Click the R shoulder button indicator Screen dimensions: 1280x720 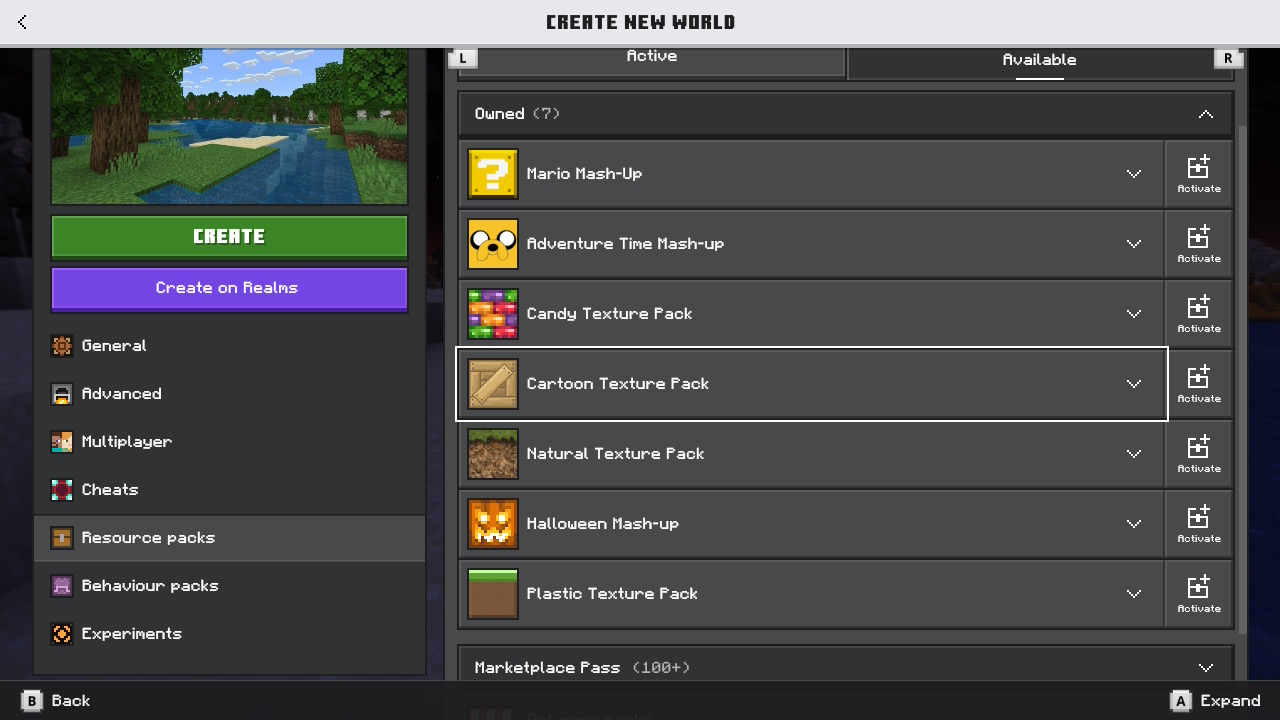point(1228,58)
